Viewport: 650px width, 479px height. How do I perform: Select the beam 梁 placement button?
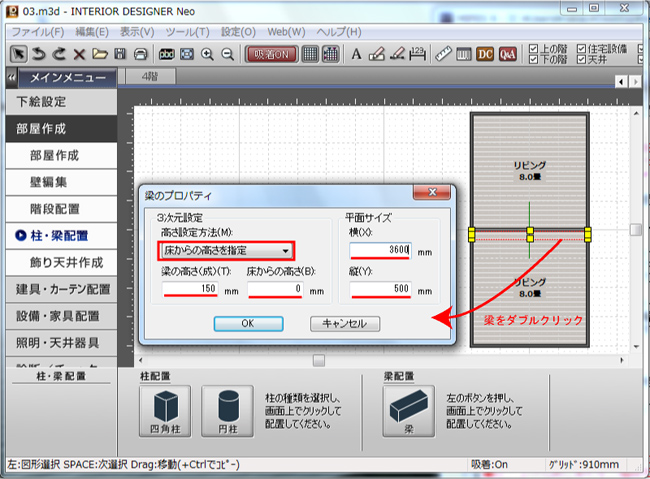tap(408, 409)
